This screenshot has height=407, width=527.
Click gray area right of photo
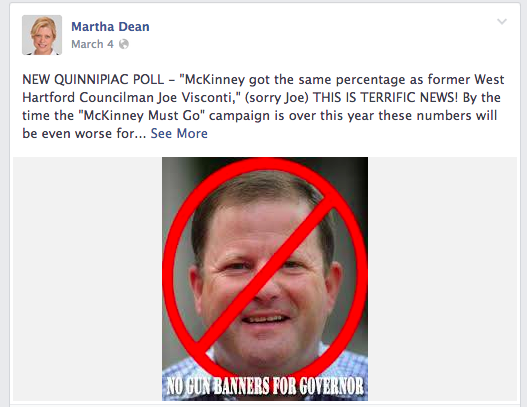coord(442,279)
